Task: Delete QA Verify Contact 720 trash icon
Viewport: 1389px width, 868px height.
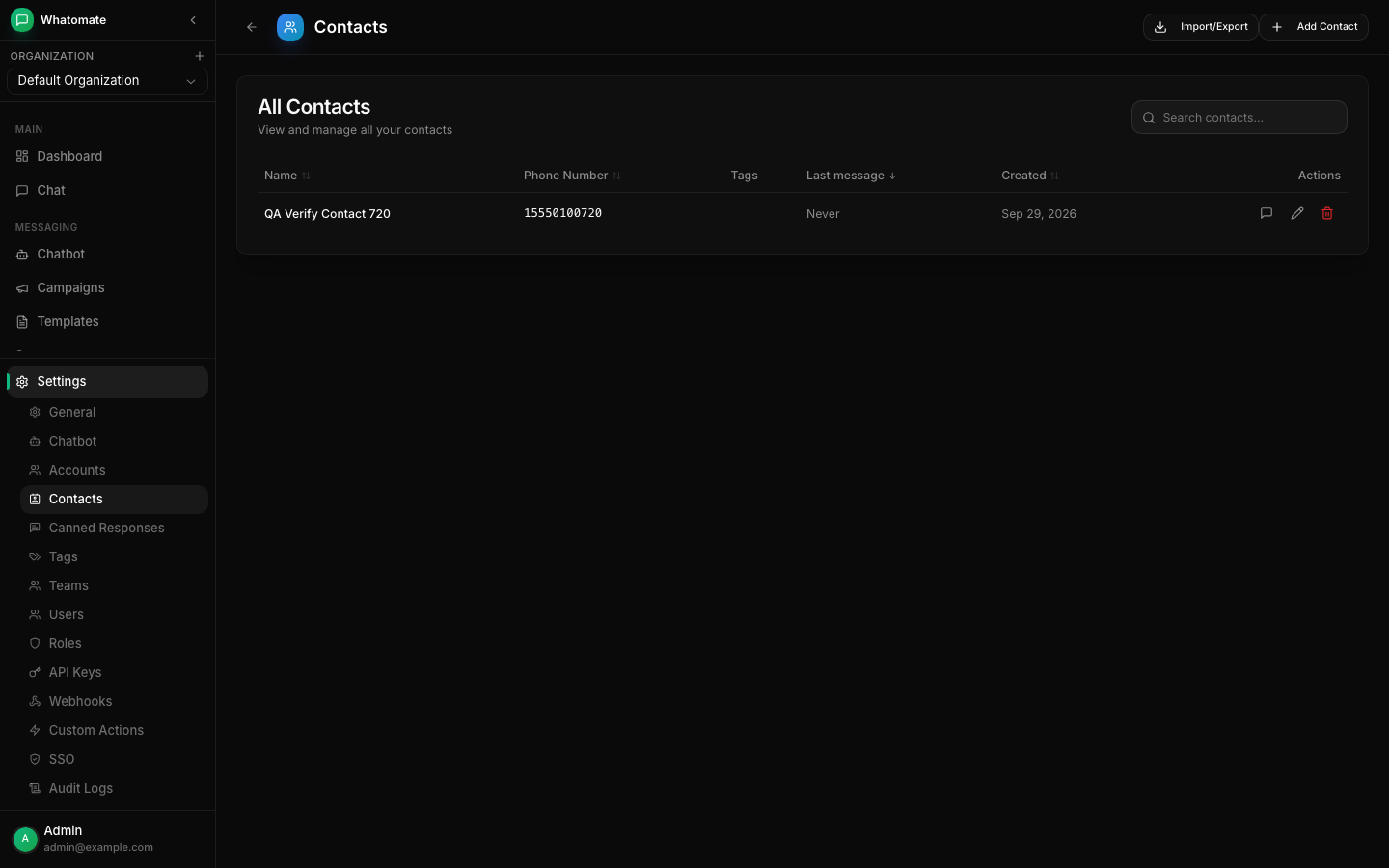Action: (x=1327, y=213)
